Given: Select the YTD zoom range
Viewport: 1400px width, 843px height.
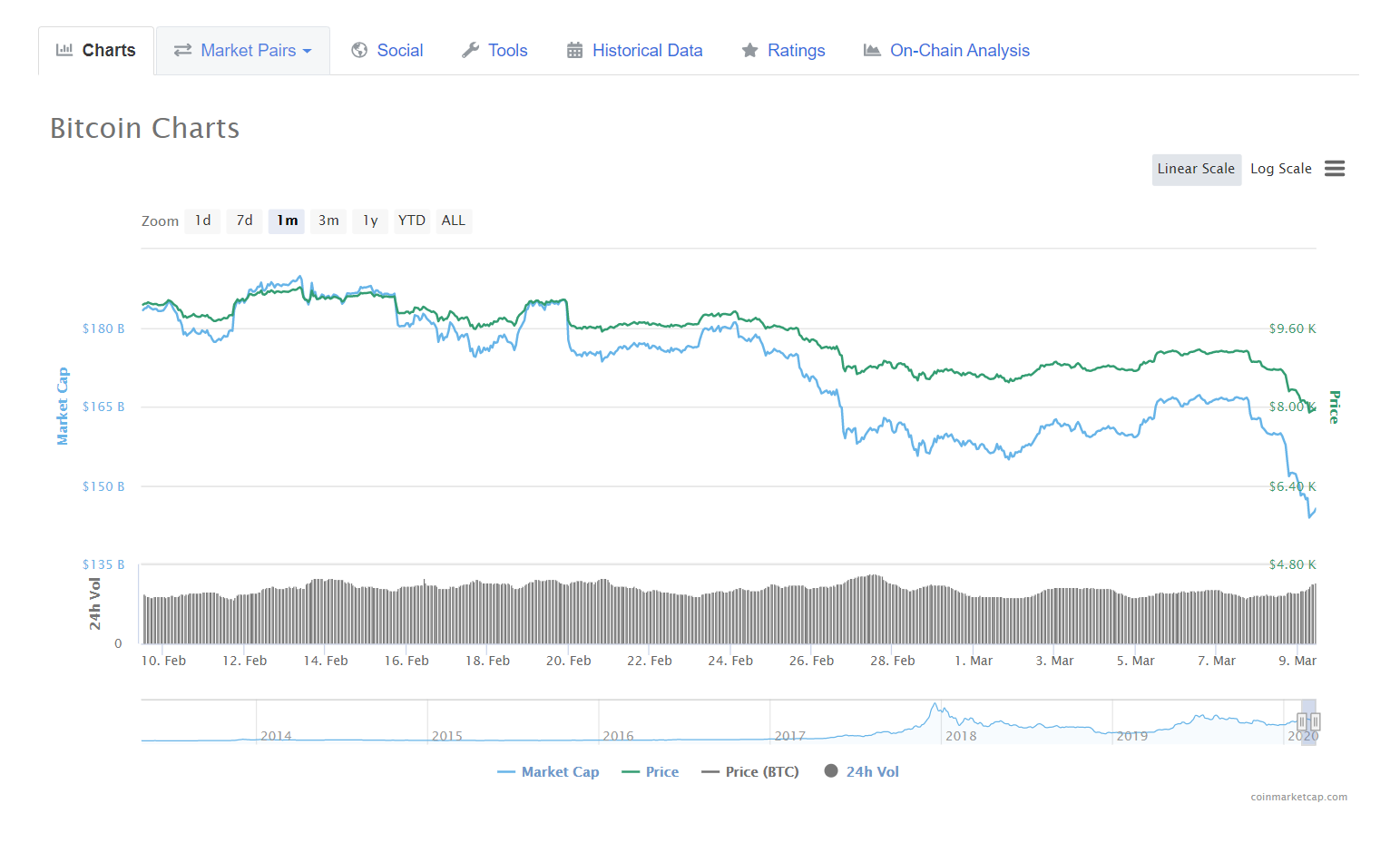Looking at the screenshot, I should coord(412,221).
